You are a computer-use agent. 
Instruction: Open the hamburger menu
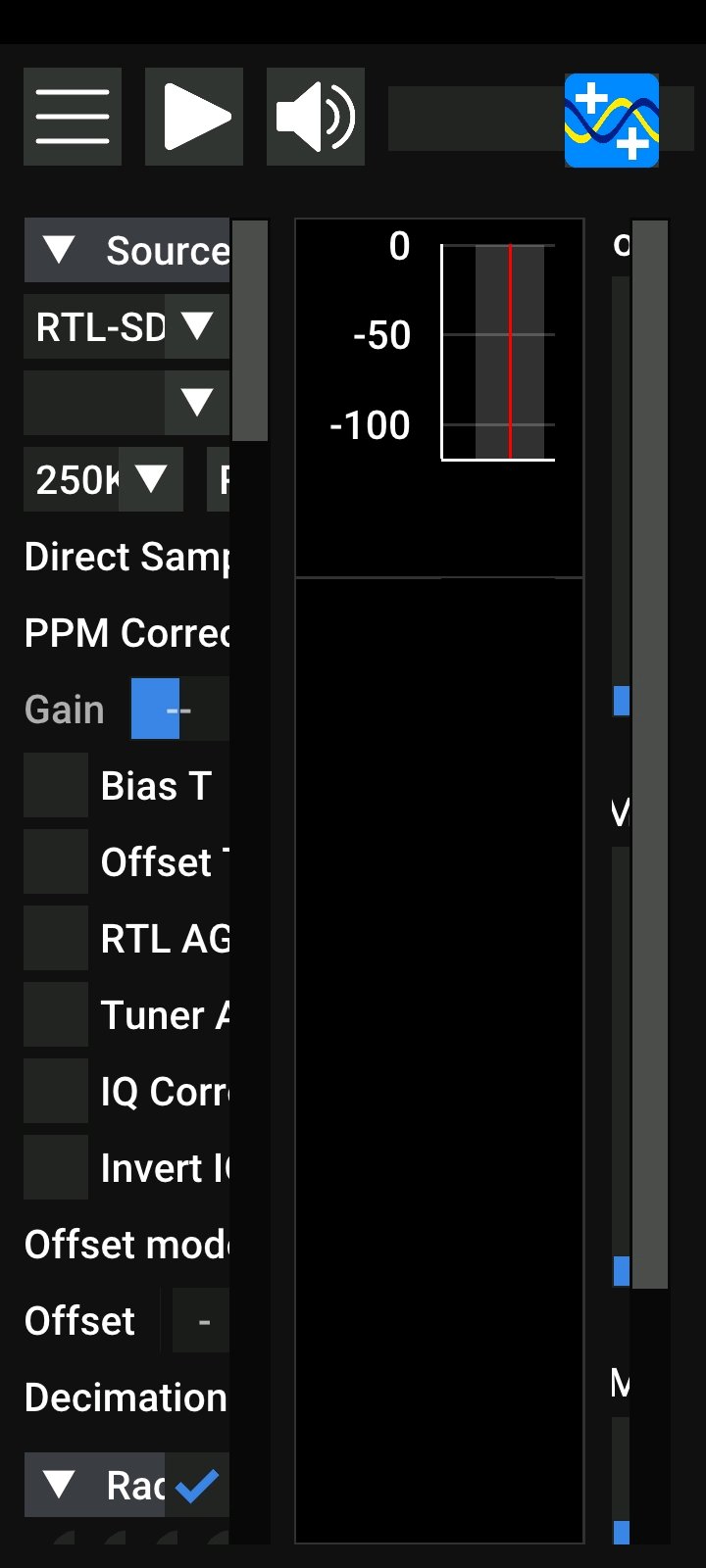coord(73,117)
